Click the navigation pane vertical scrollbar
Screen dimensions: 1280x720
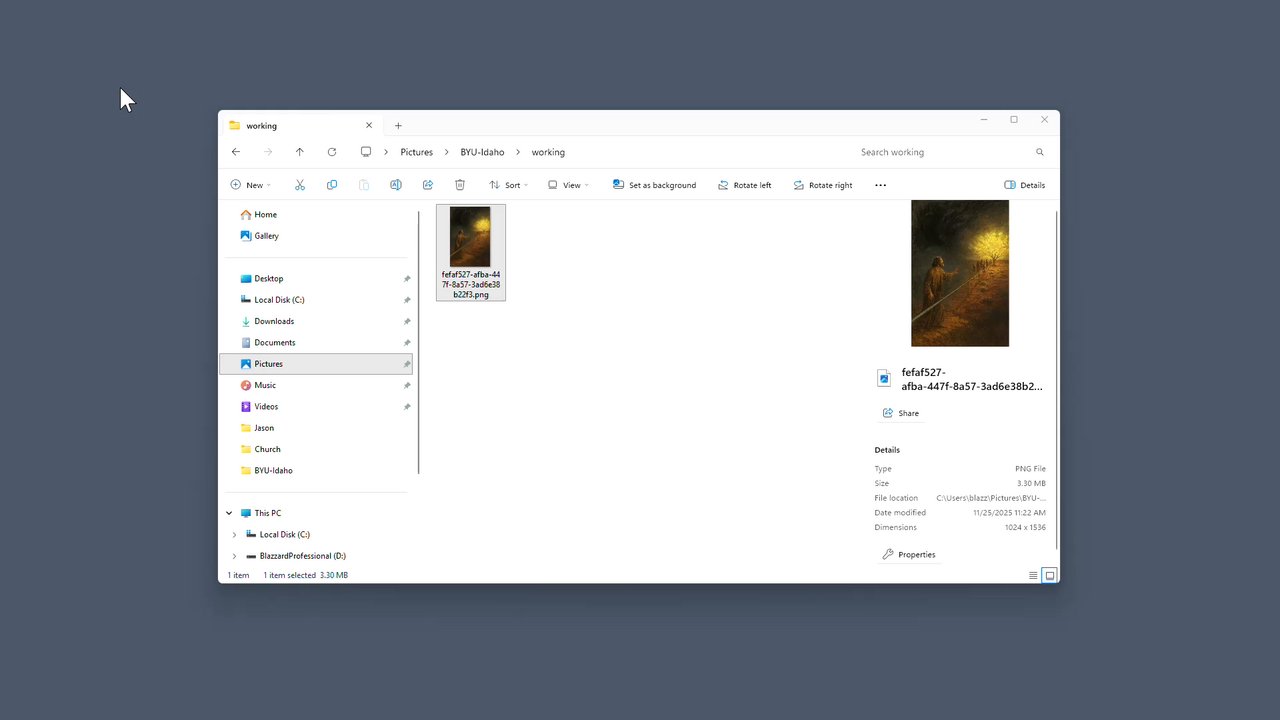[x=419, y=340]
